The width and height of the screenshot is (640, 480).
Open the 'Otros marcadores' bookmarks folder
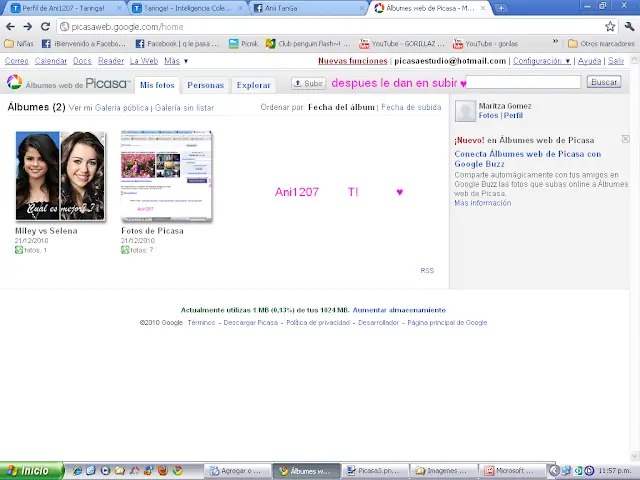[600, 44]
